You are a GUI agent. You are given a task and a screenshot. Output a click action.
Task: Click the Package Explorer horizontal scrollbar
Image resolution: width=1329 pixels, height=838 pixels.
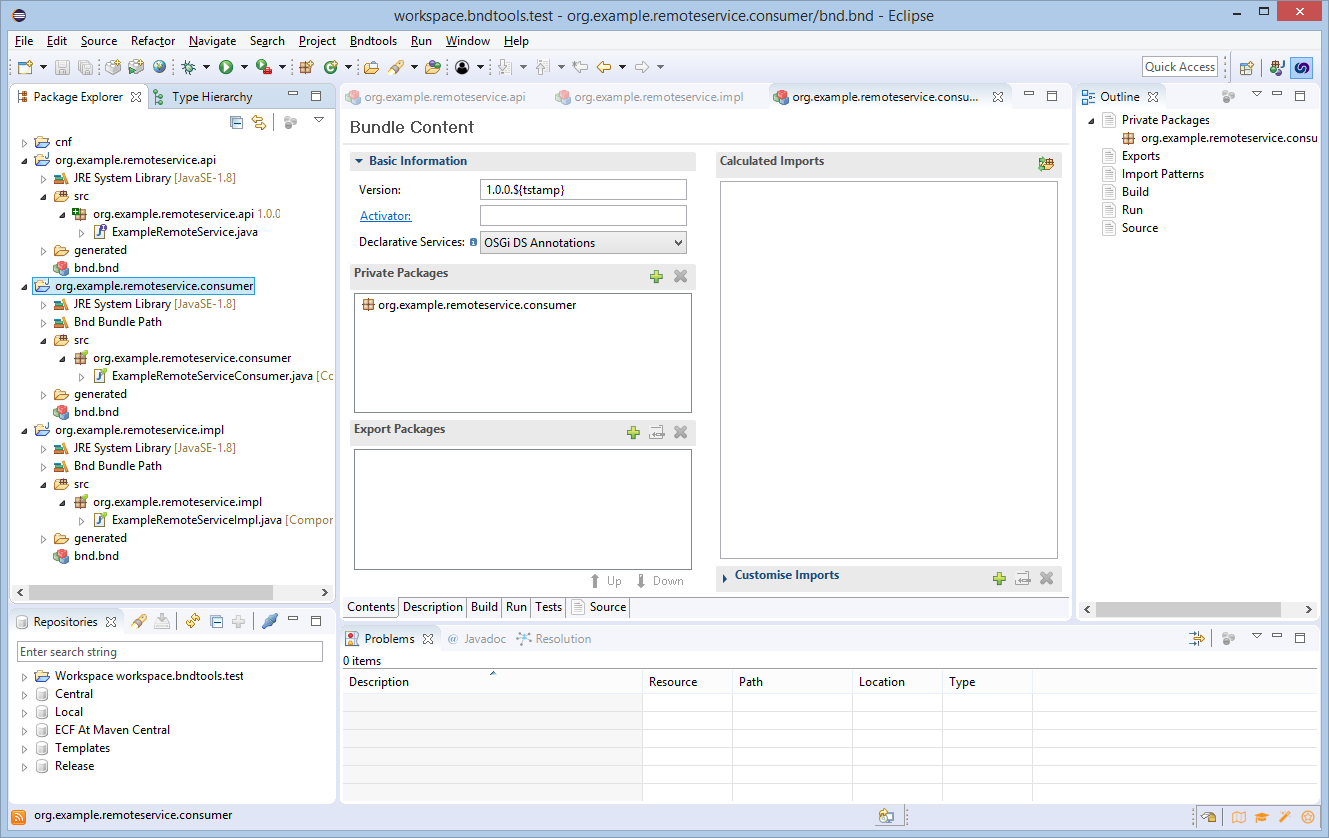[150, 592]
